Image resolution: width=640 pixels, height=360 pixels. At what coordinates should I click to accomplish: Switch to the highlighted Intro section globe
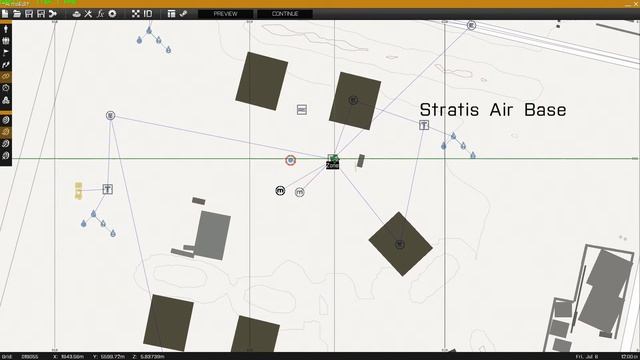point(6,132)
